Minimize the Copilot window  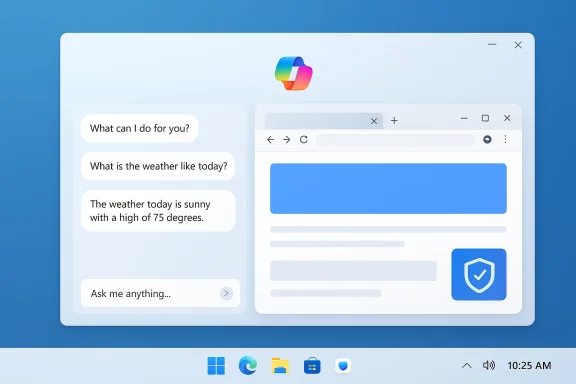492,44
